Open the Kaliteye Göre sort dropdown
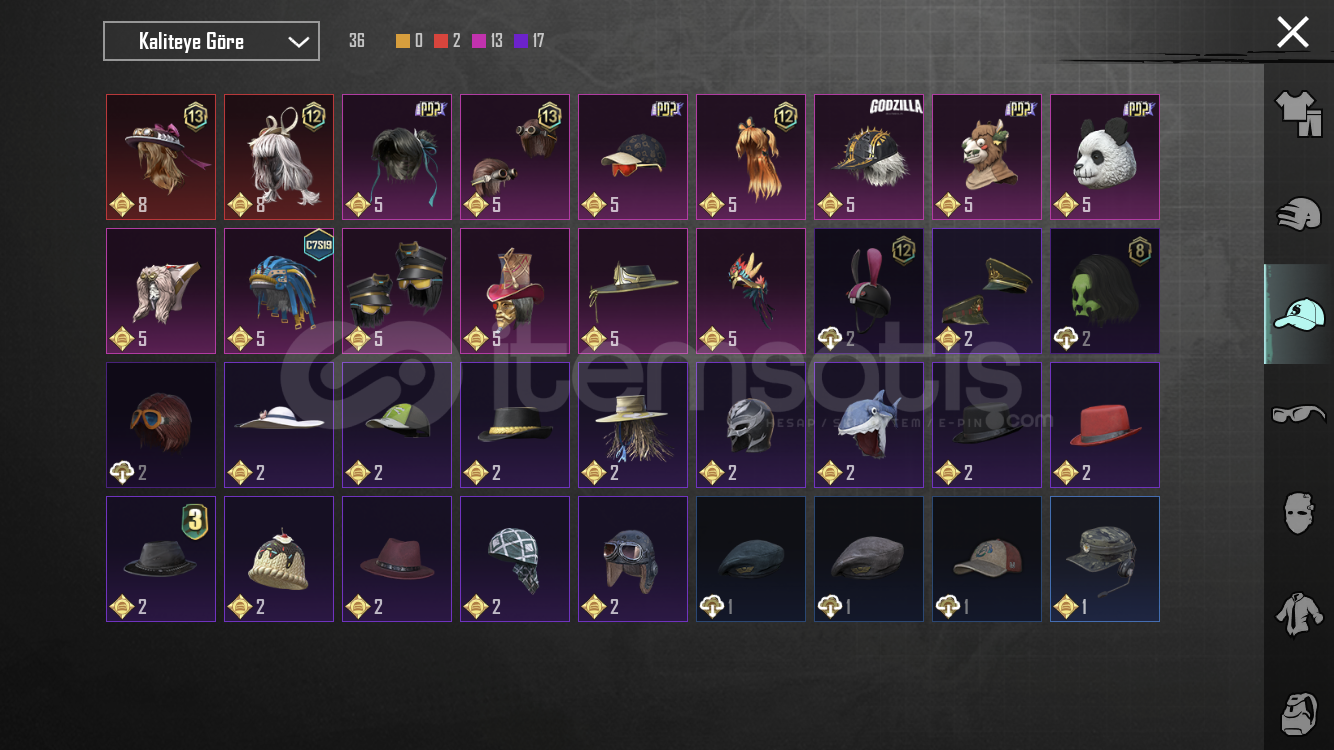 pyautogui.click(x=211, y=41)
